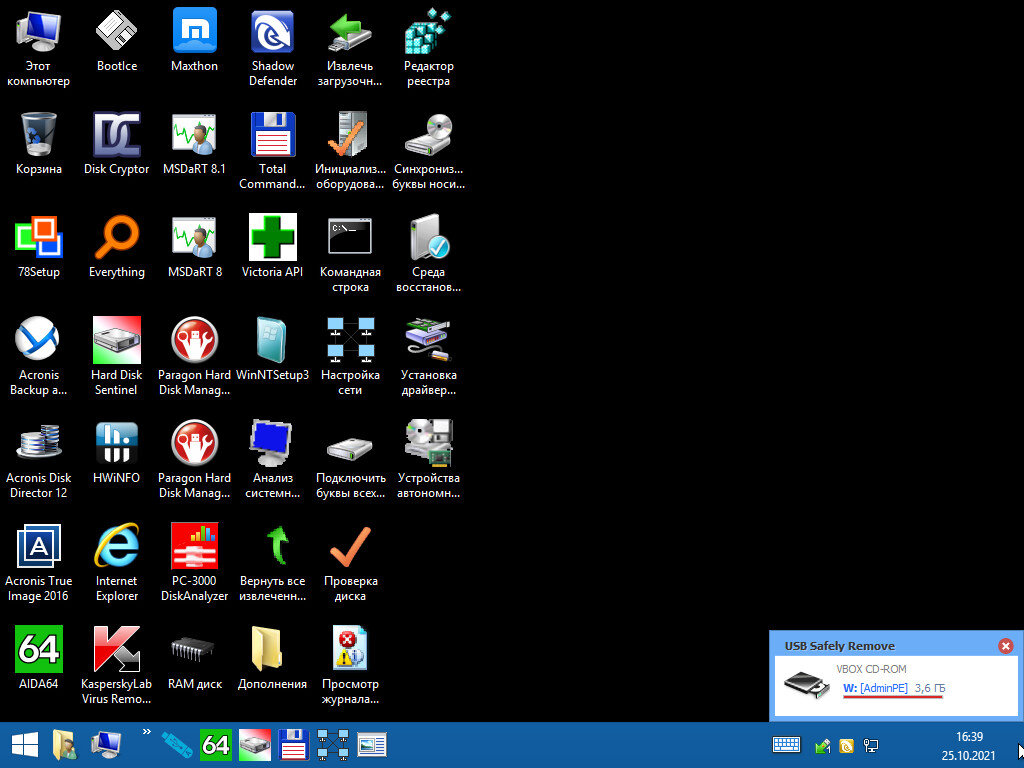Open Редактор реестра desktop shortcut
This screenshot has height=768, width=1024.
(x=428, y=48)
